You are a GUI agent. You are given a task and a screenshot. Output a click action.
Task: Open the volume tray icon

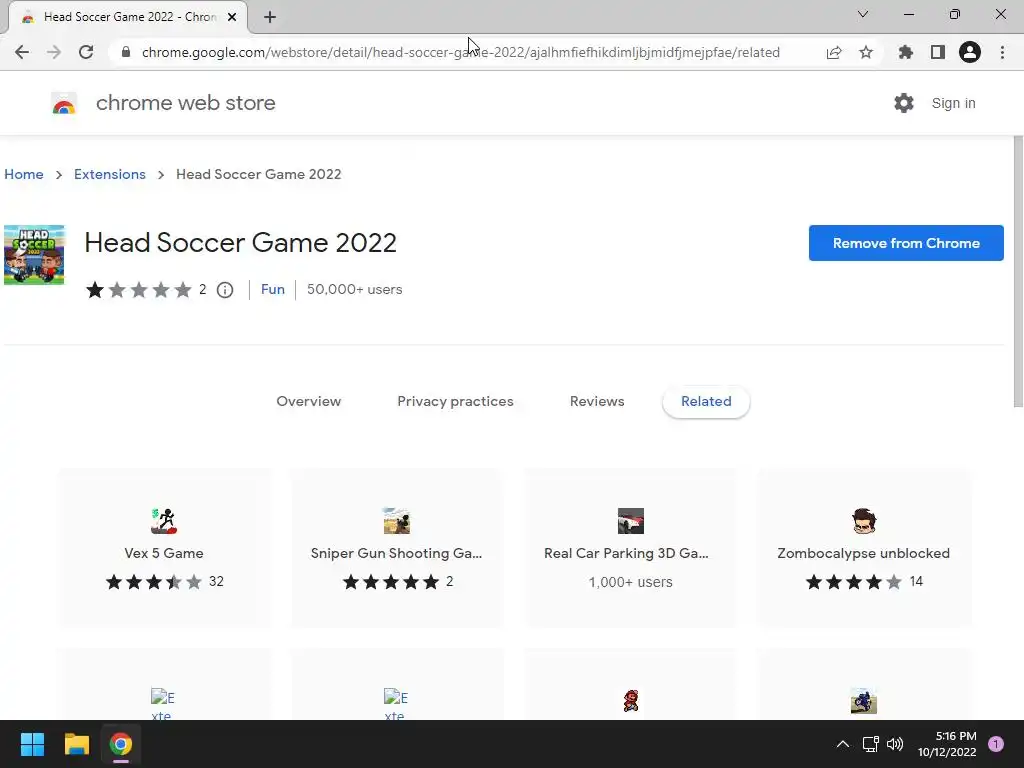click(x=895, y=744)
